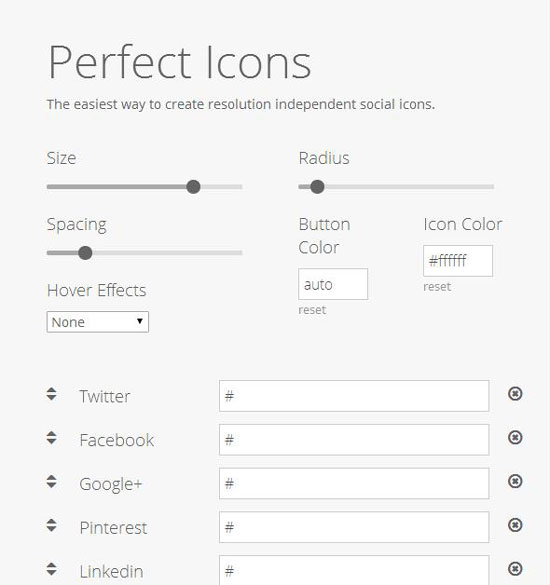Viewport: 550px width, 585px height.
Task: Click the sort handle next to Google+
Action: pos(51,481)
